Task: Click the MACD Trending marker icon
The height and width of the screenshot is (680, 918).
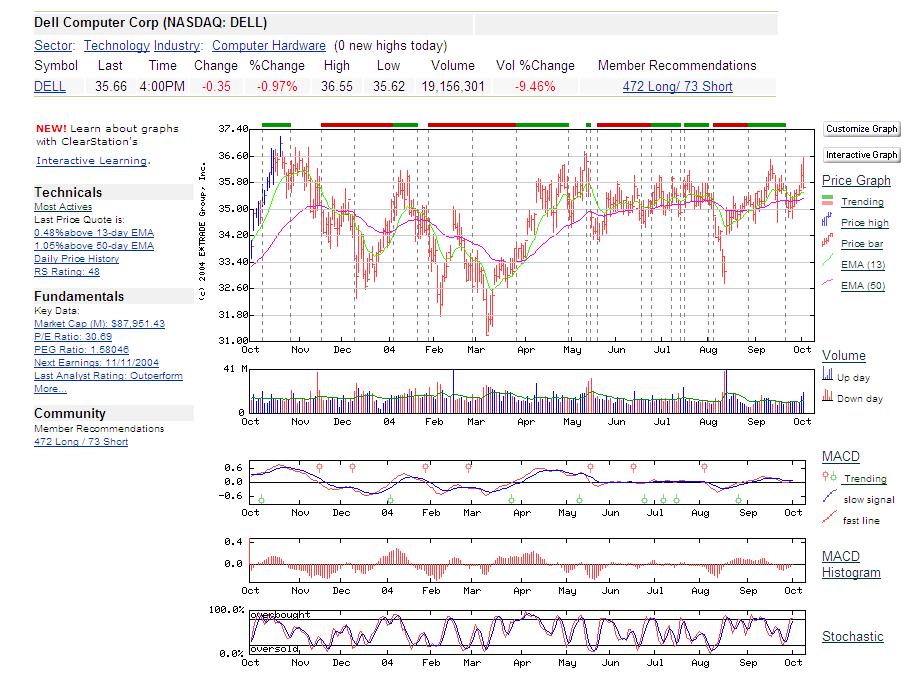Action: point(829,476)
